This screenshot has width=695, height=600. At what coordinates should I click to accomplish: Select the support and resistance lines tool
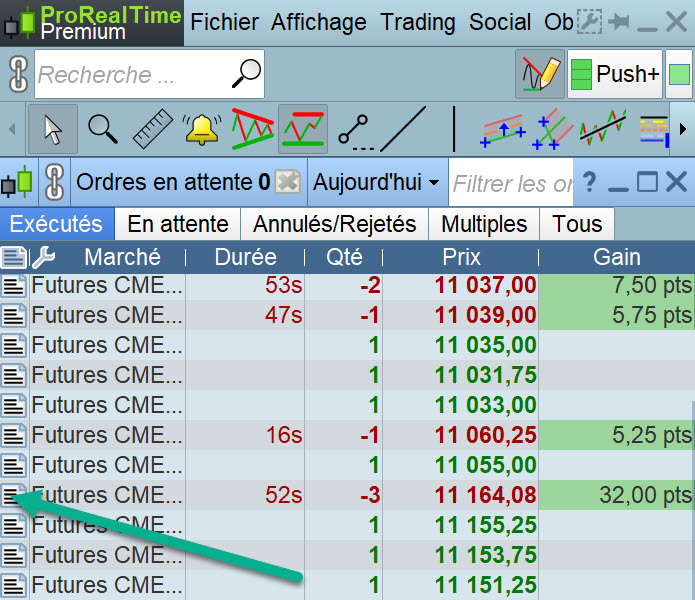coord(303,129)
